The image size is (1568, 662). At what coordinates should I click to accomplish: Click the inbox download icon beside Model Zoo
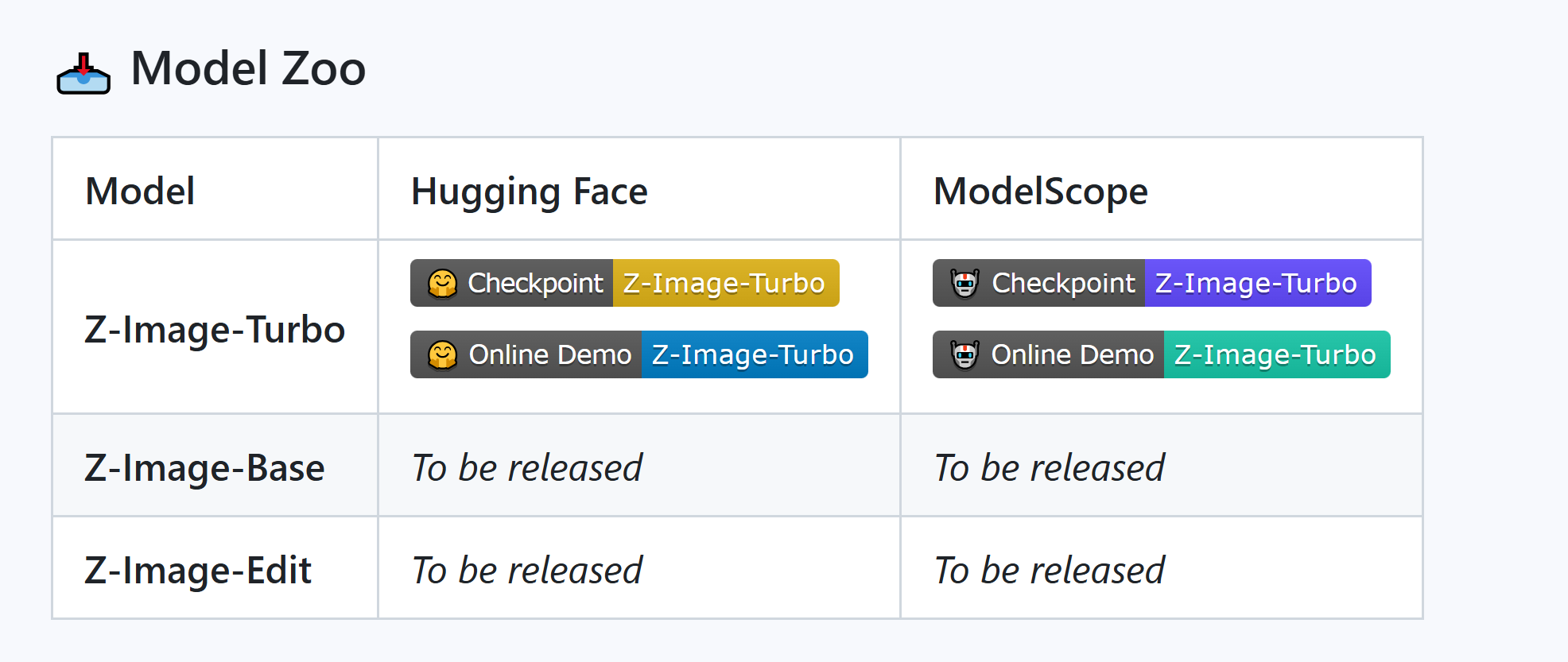(x=83, y=73)
